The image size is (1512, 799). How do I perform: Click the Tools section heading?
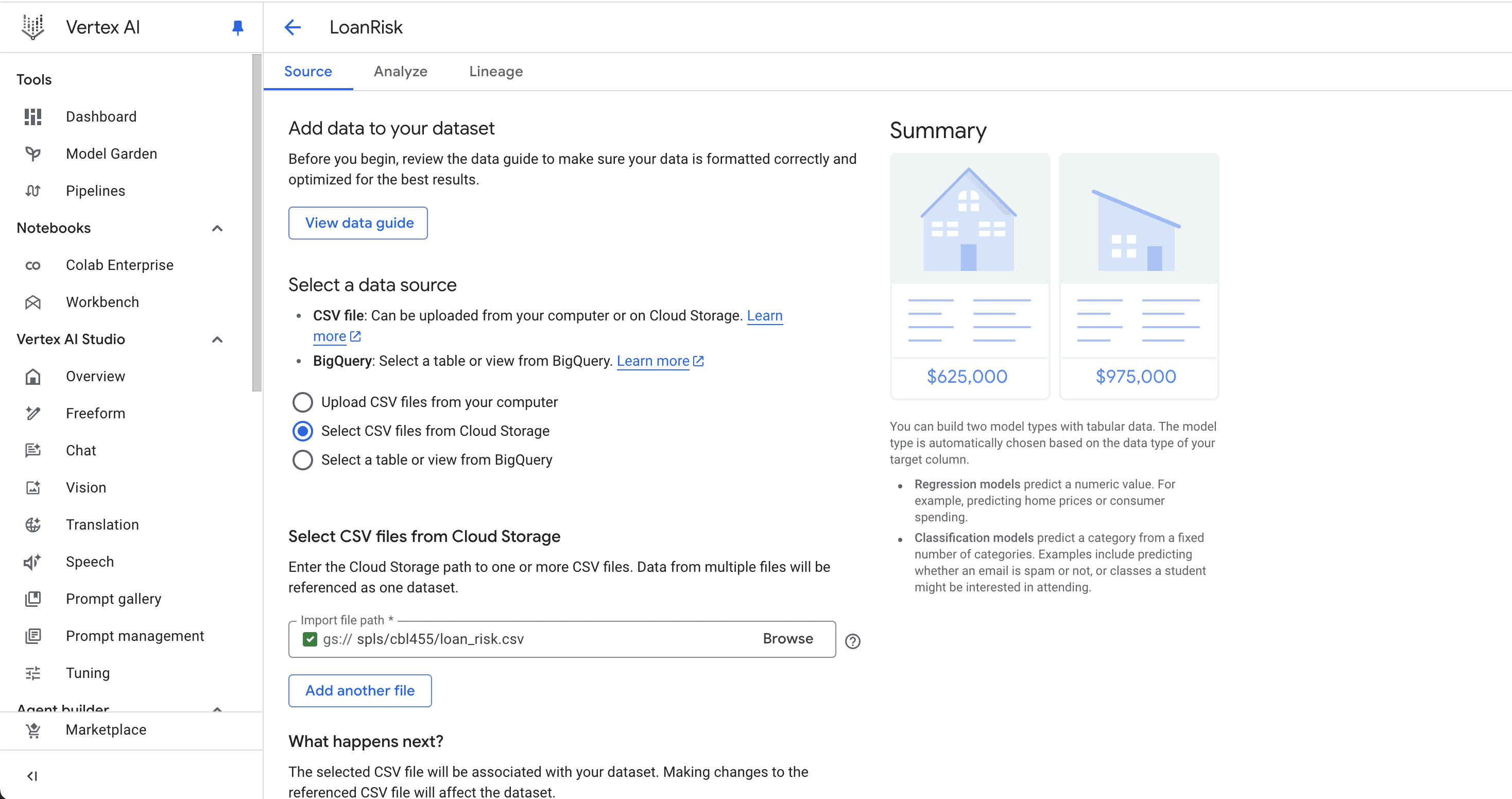tap(34, 80)
